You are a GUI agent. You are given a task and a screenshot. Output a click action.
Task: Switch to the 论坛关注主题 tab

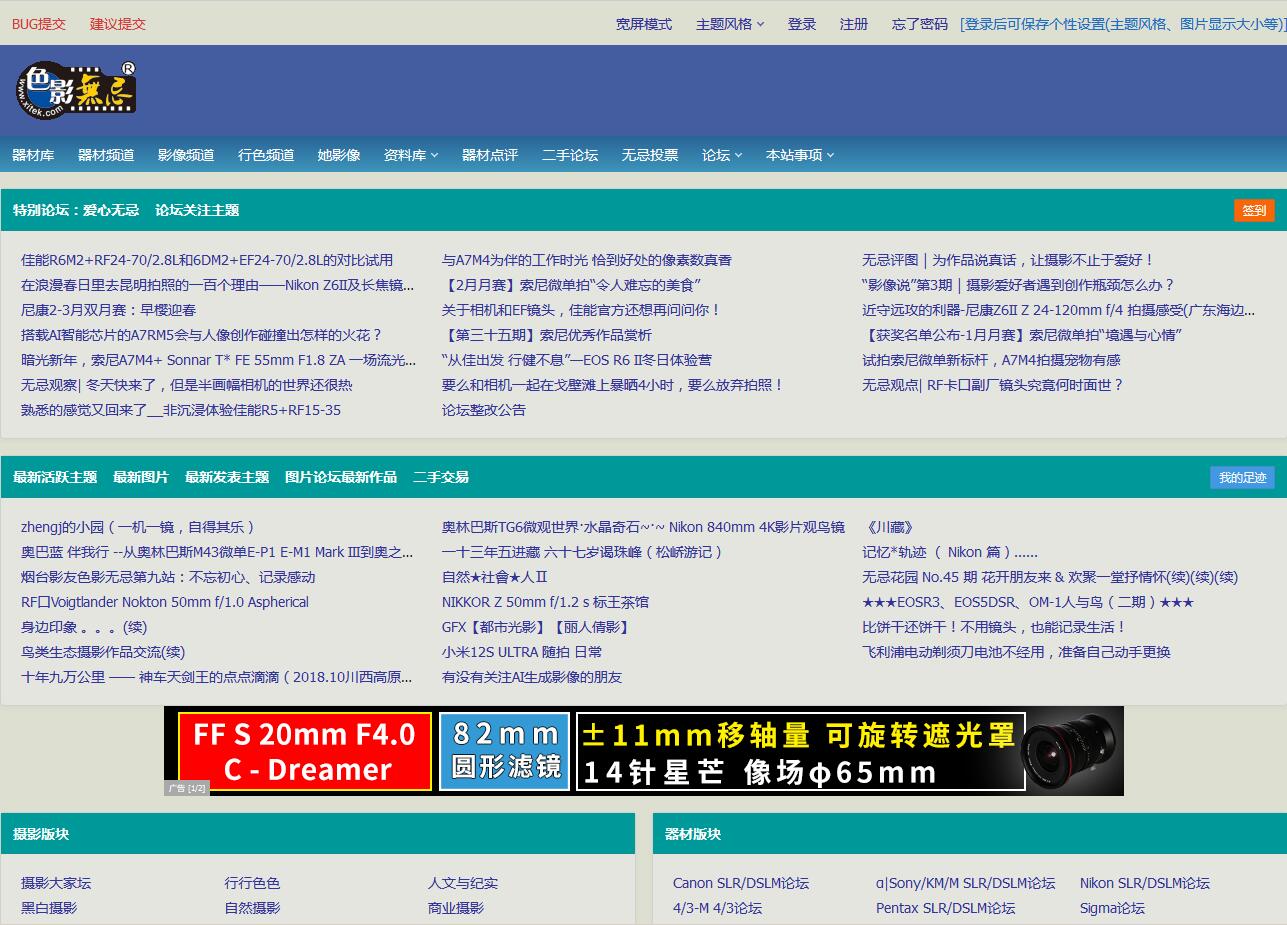click(197, 210)
